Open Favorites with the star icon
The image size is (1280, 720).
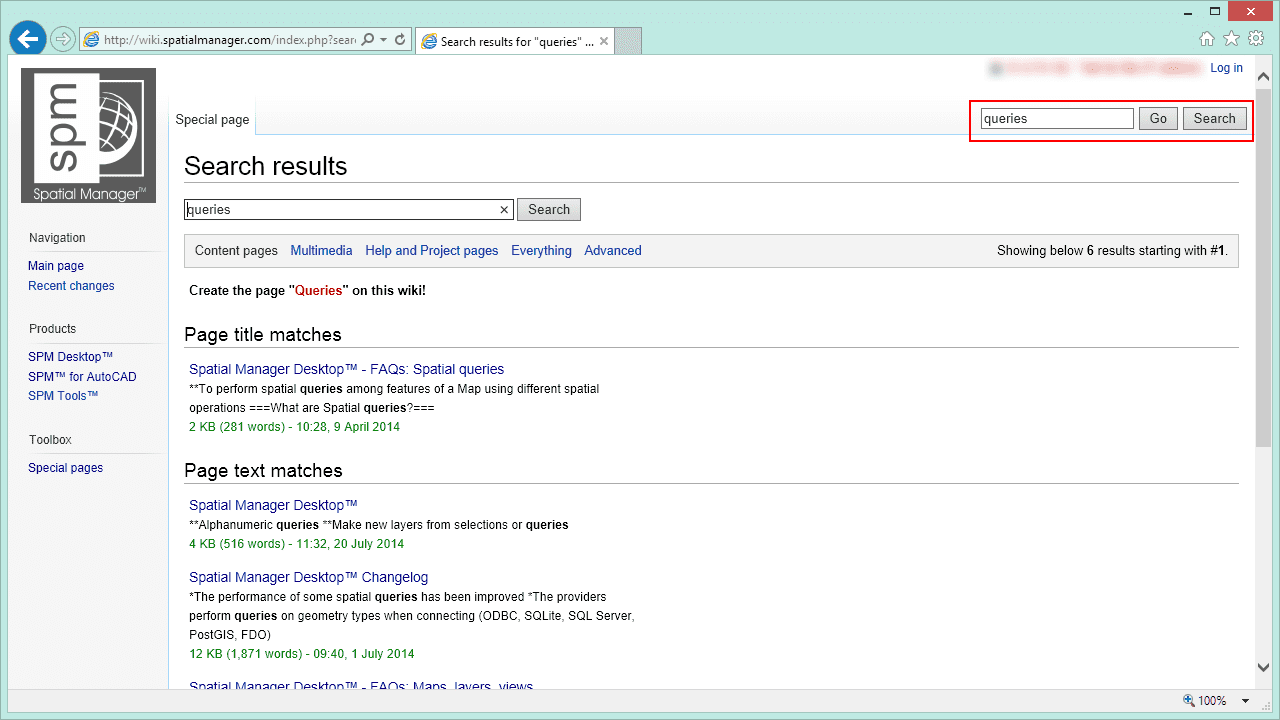[x=1232, y=39]
